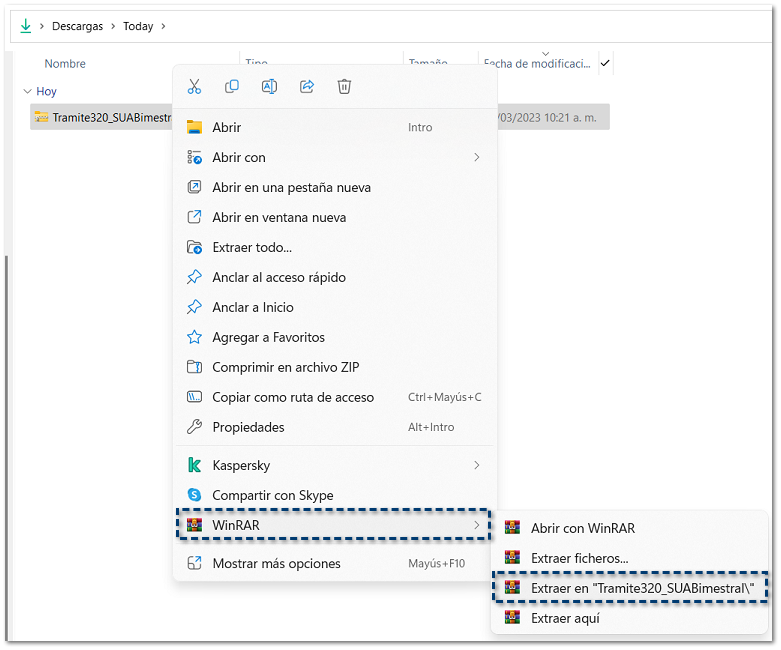This screenshot has width=781, height=650.
Task: Click the Share icon in context menu
Action: (x=307, y=87)
